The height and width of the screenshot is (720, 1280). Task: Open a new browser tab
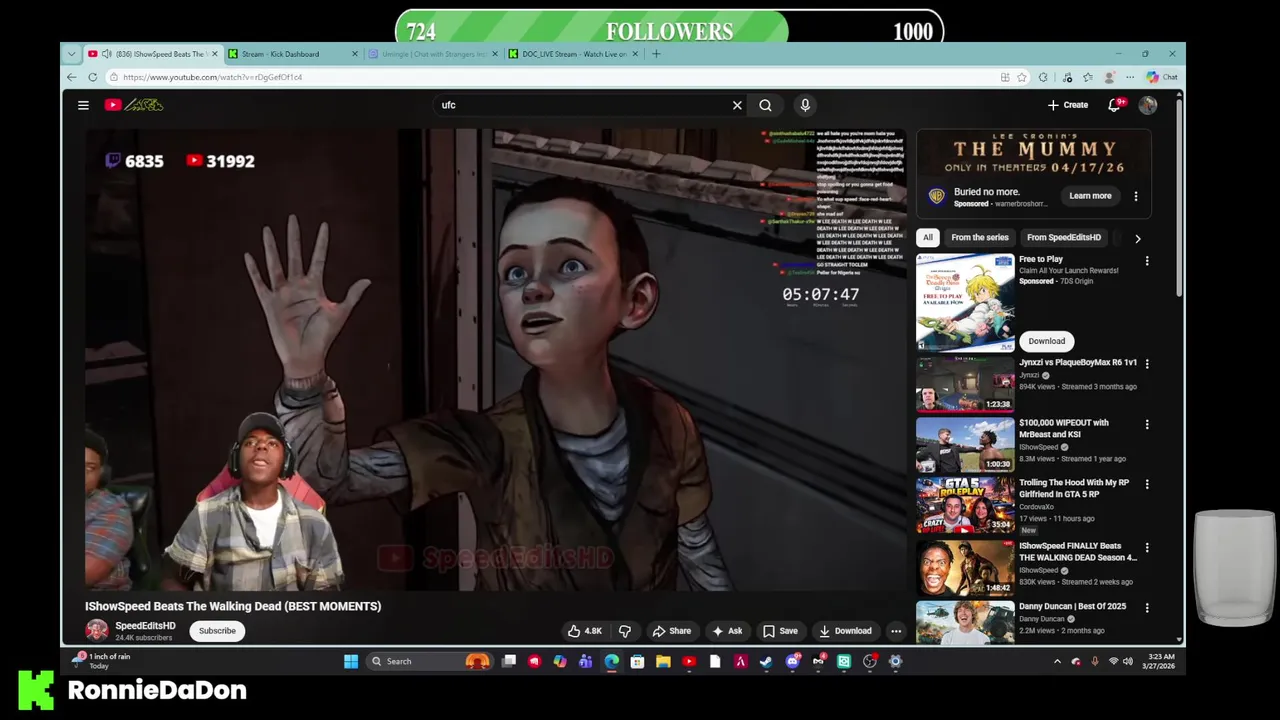pos(656,54)
